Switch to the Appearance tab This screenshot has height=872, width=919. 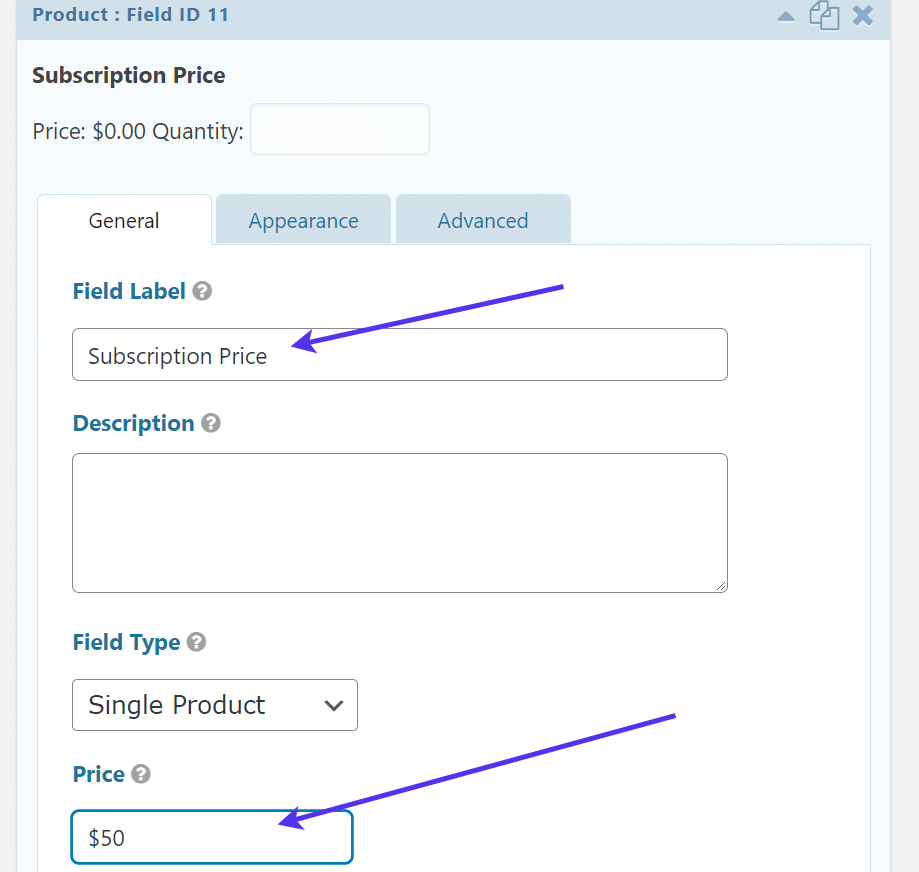pyautogui.click(x=303, y=221)
